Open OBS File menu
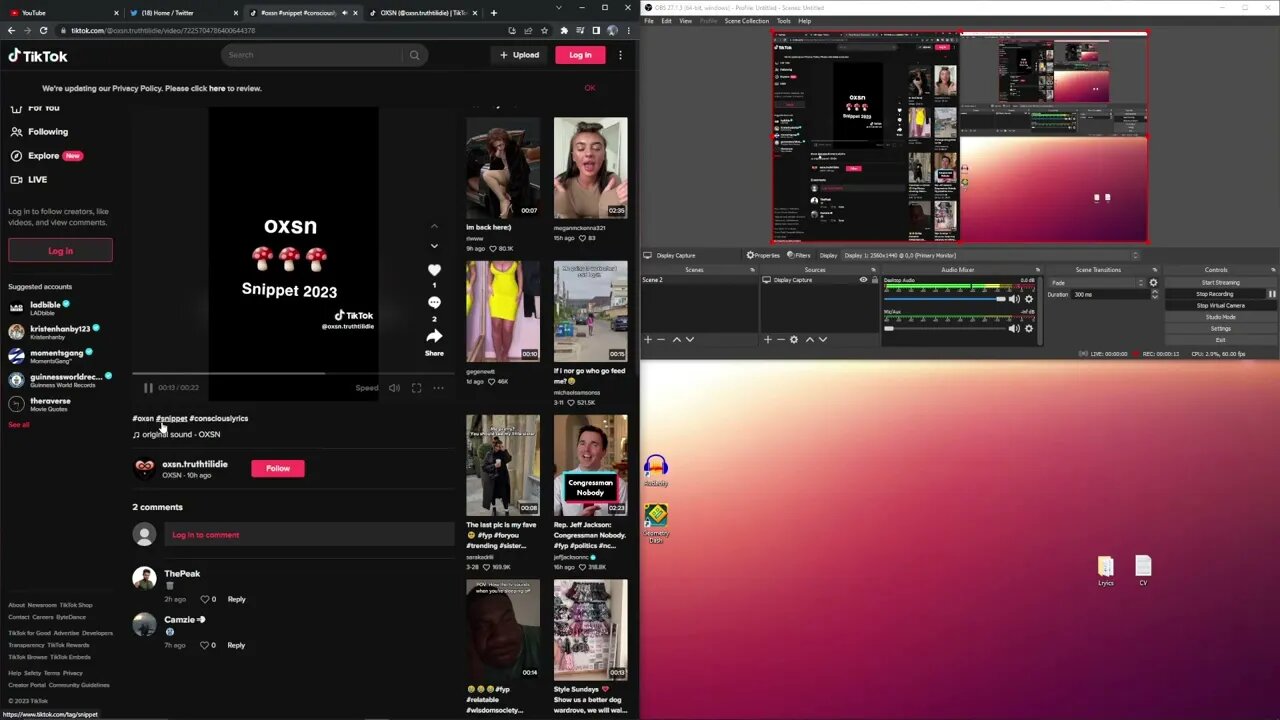 pyautogui.click(x=649, y=21)
